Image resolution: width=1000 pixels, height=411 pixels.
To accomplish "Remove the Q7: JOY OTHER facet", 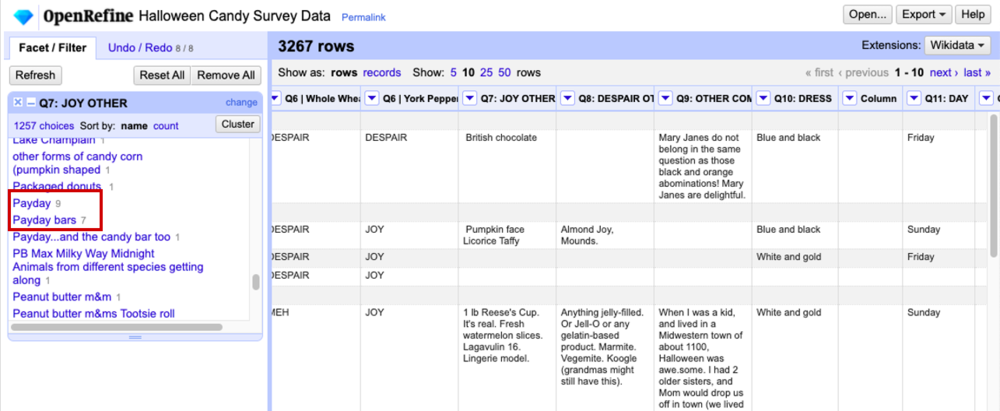I will coord(18,103).
